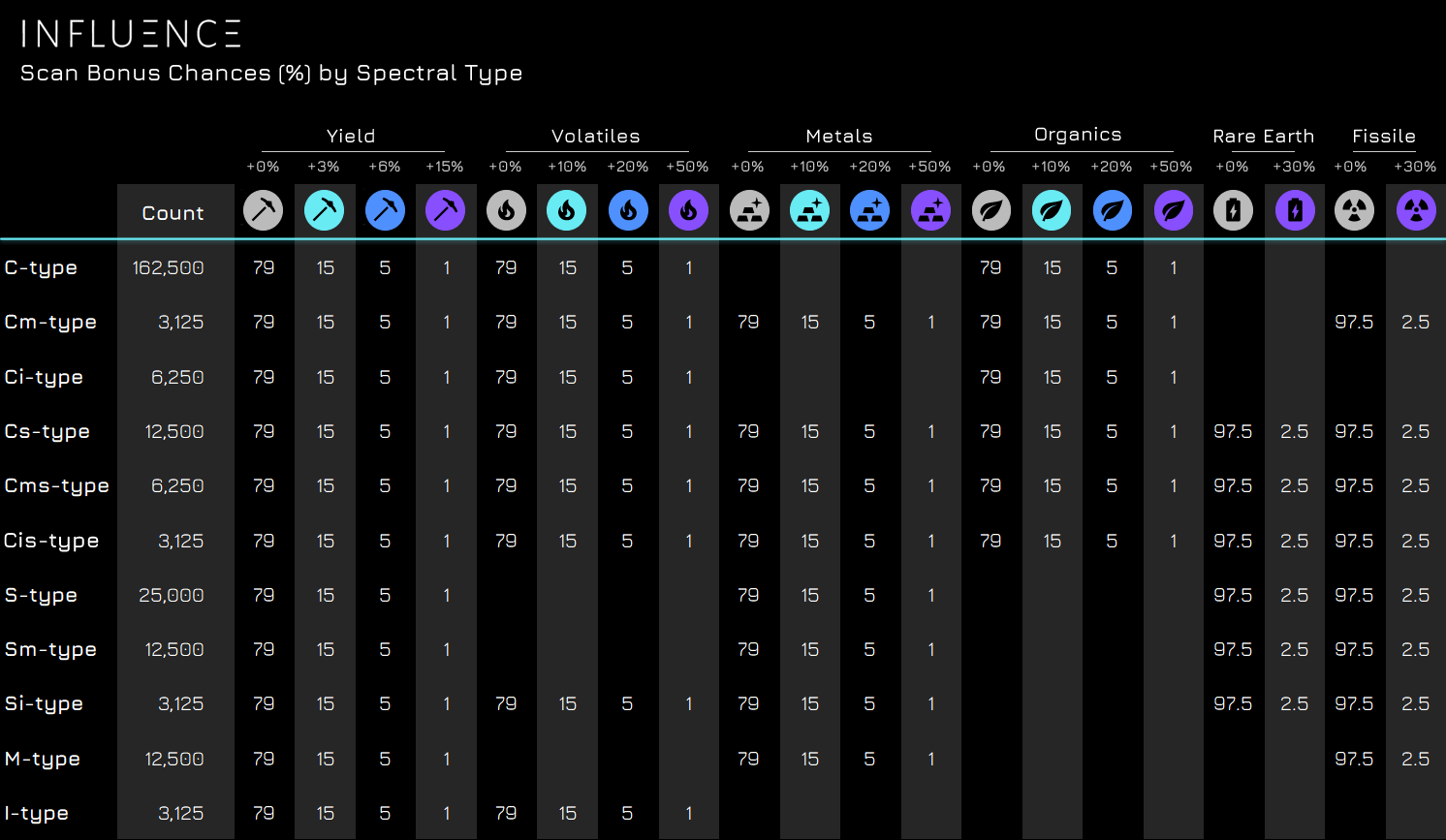Click the gray Yield +0% pickaxe icon
This screenshot has width=1446, height=840.
click(x=264, y=210)
